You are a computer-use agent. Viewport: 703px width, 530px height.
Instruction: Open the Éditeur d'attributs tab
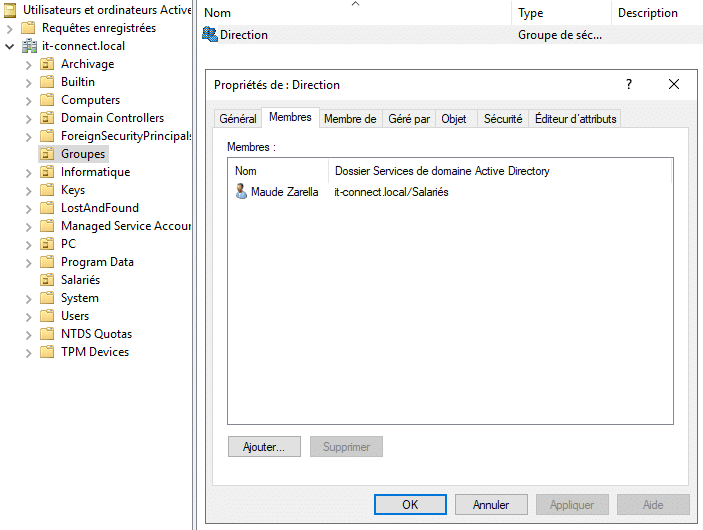click(x=575, y=119)
